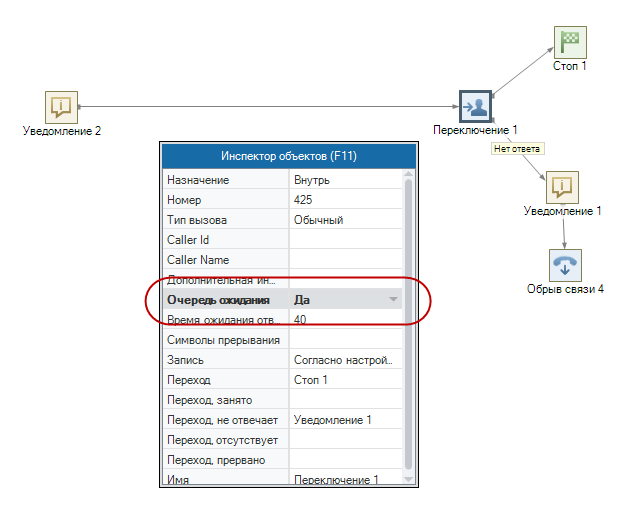Click the empty Caller Id value field
This screenshot has height=508, width=638.
click(345, 240)
